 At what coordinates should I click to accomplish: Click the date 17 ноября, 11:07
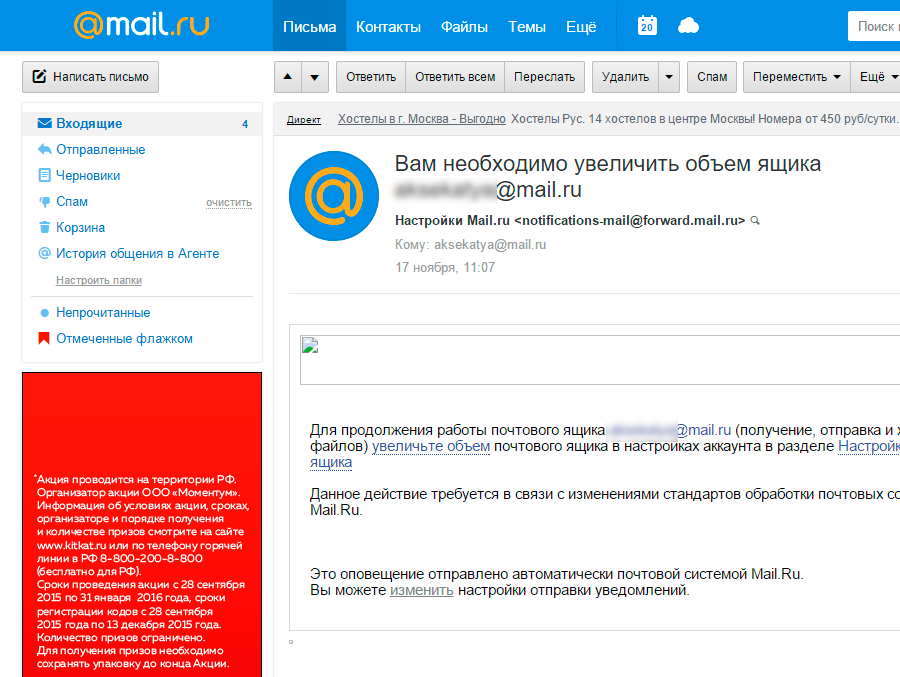(x=445, y=268)
